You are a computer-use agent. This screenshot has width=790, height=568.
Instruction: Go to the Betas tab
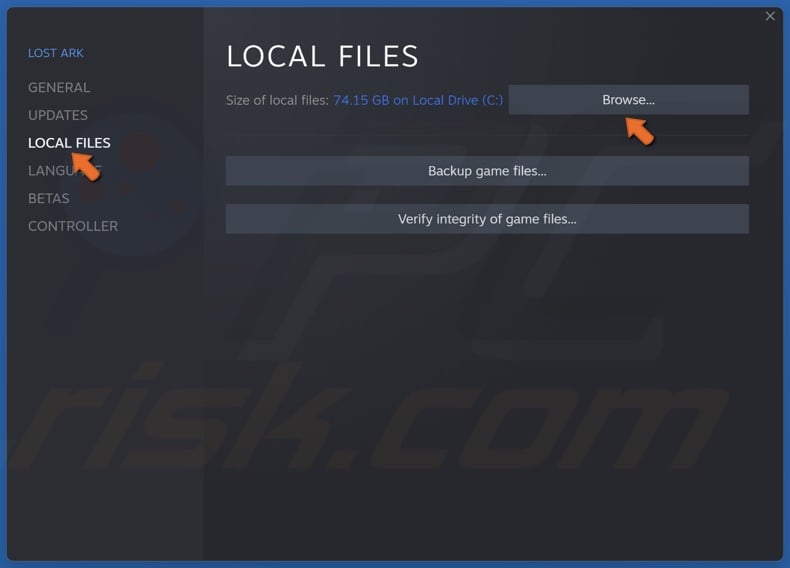49,199
